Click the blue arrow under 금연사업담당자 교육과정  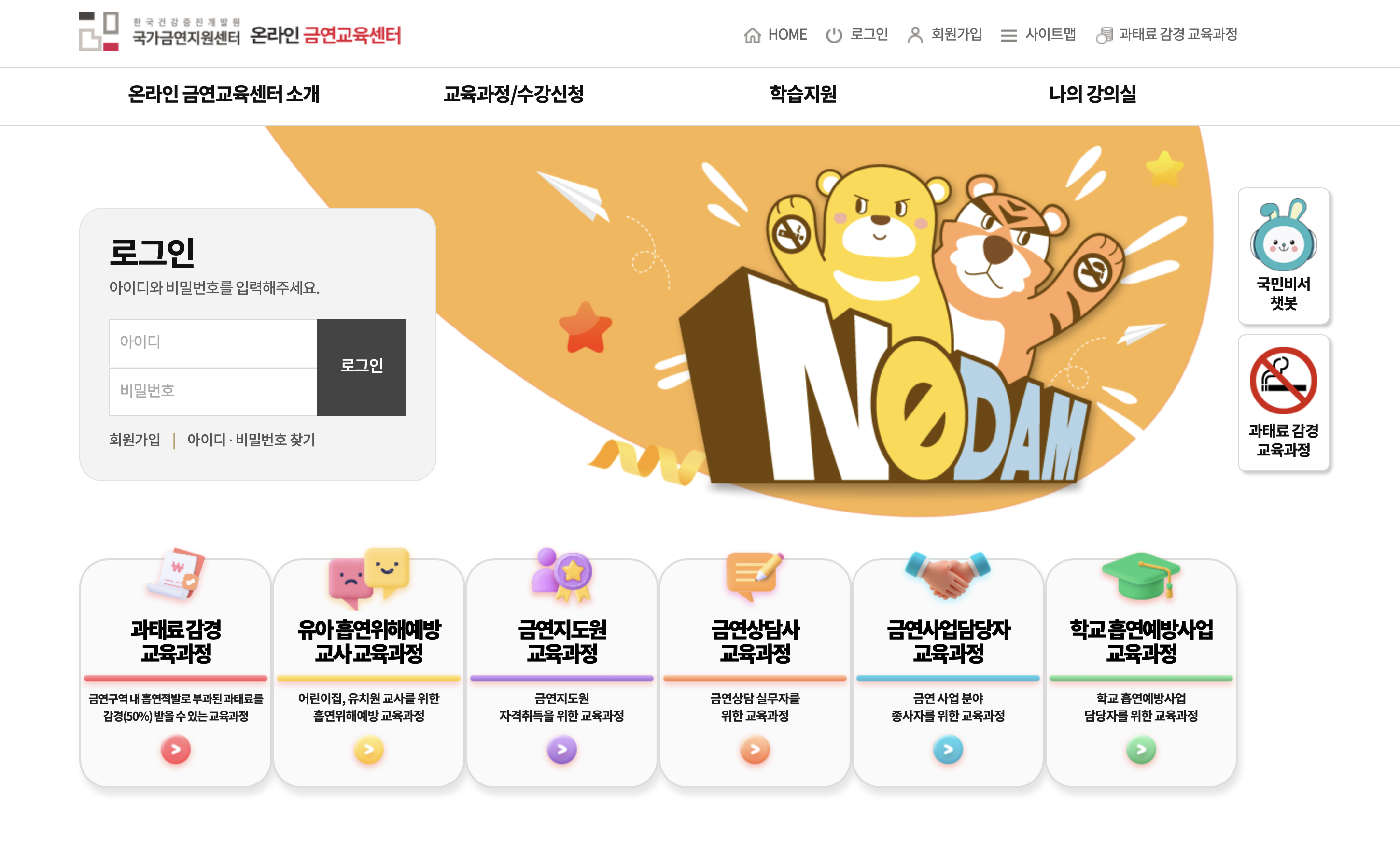[948, 750]
